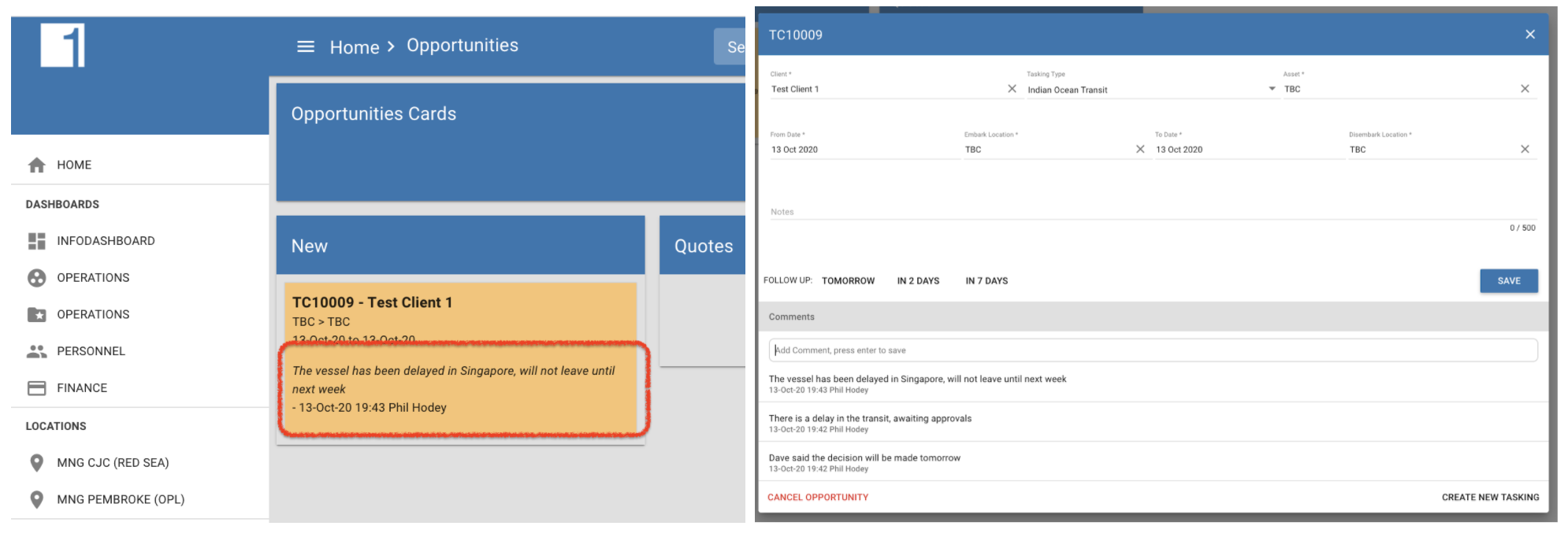Click the Finance credit card icon
The height and width of the screenshot is (537, 1568).
[37, 388]
